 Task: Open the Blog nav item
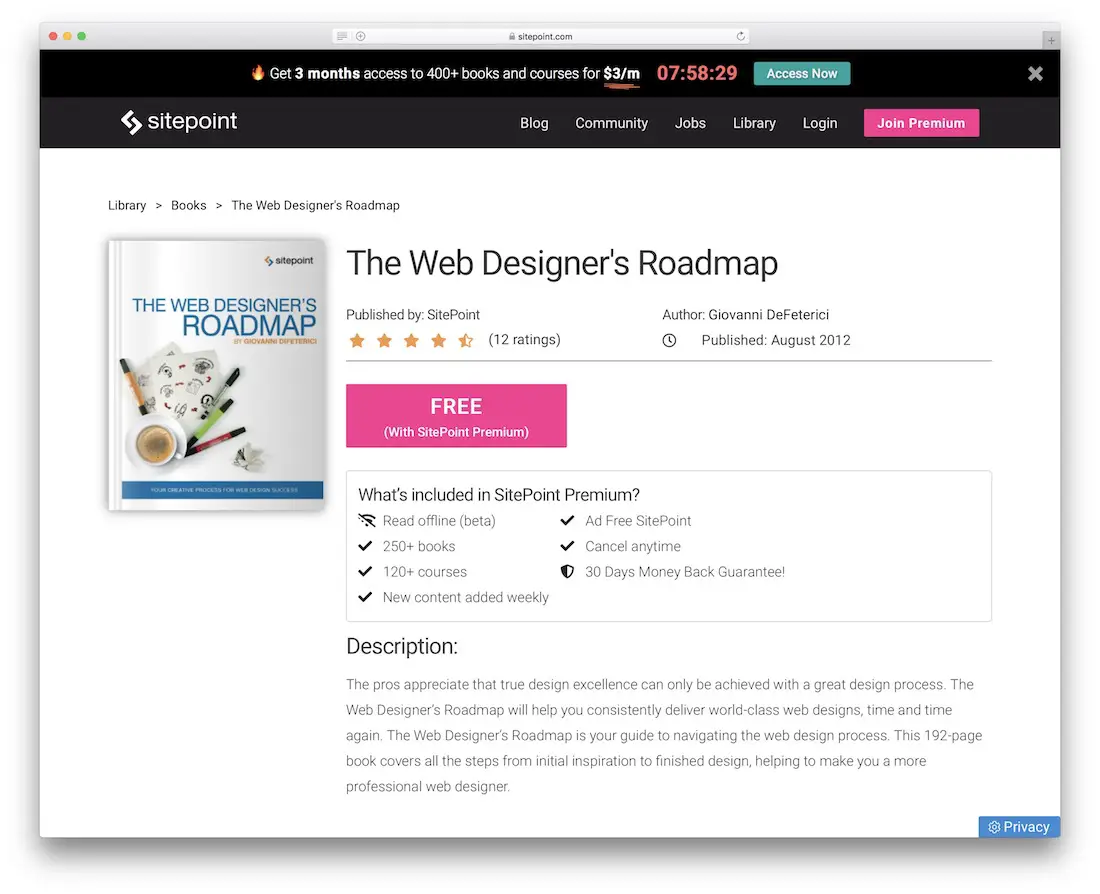click(x=534, y=123)
